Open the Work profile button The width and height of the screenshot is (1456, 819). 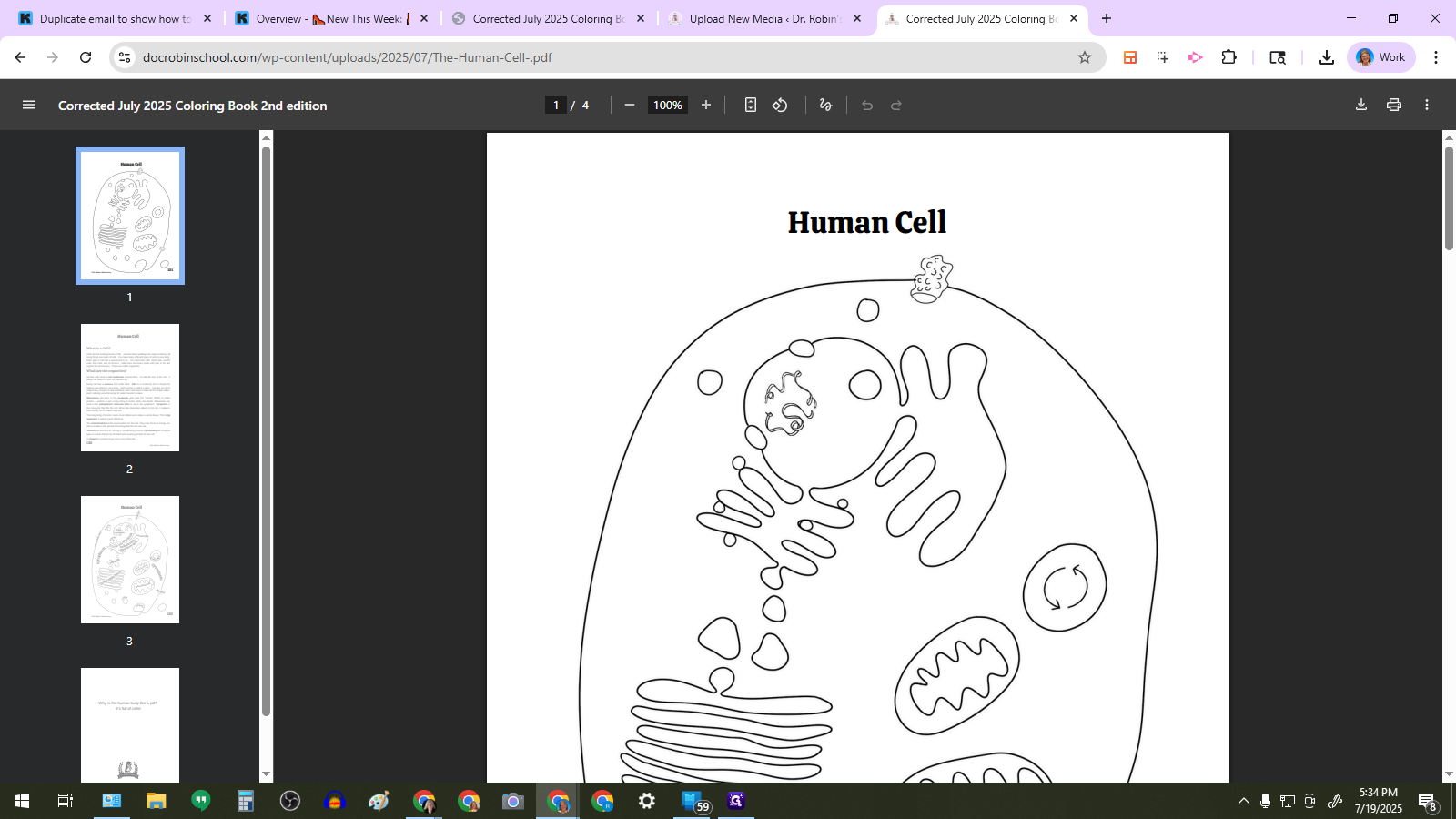point(1381,57)
